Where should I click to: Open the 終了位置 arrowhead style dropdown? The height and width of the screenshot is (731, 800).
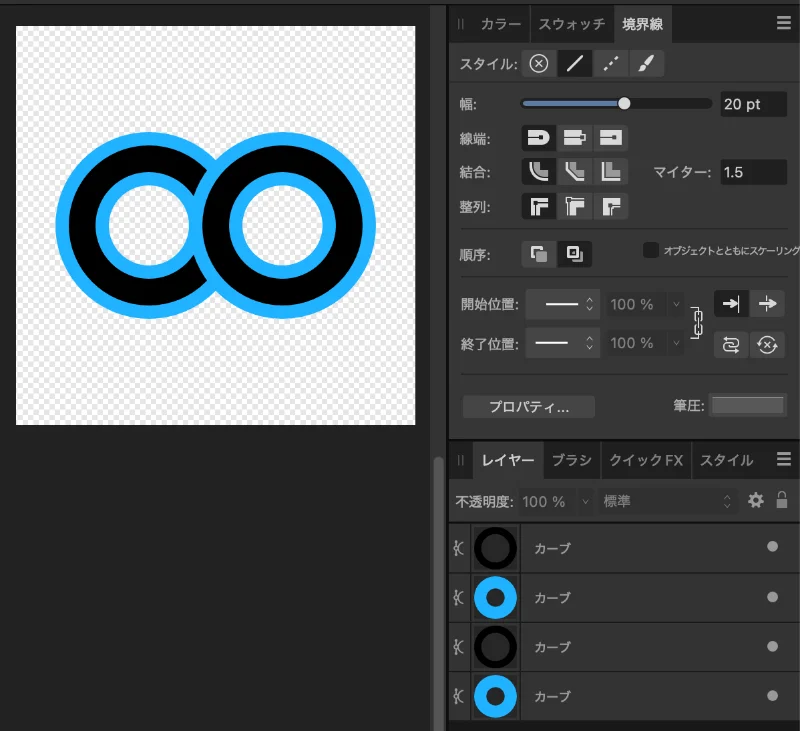(563, 343)
